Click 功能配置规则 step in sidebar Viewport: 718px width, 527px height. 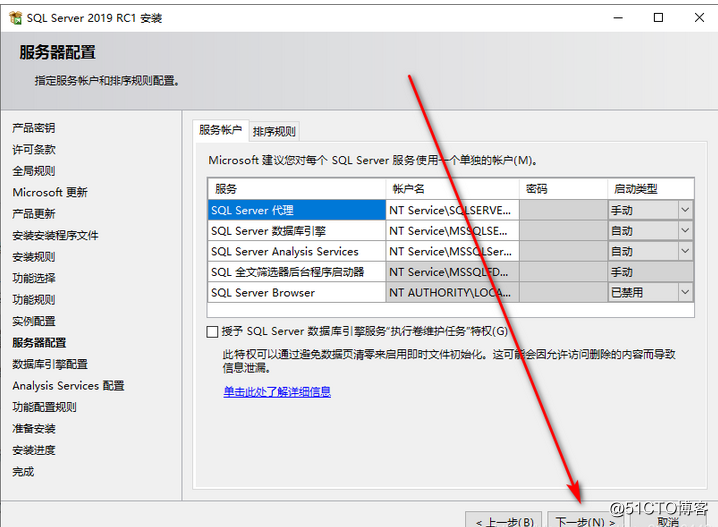pyautogui.click(x=44, y=407)
